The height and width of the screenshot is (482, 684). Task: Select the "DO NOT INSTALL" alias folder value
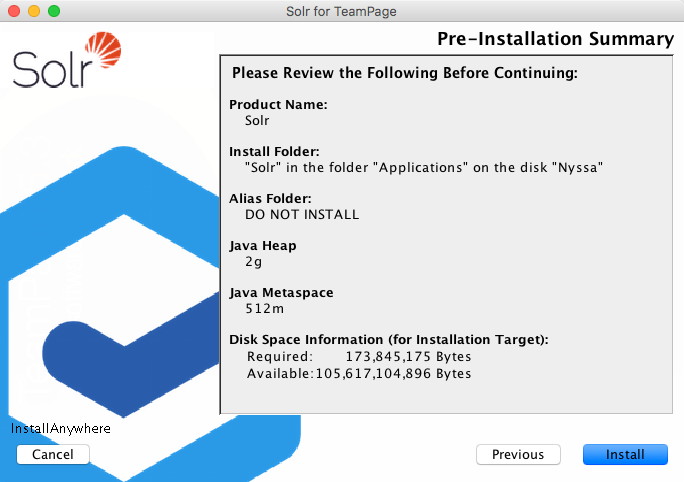coord(301,214)
